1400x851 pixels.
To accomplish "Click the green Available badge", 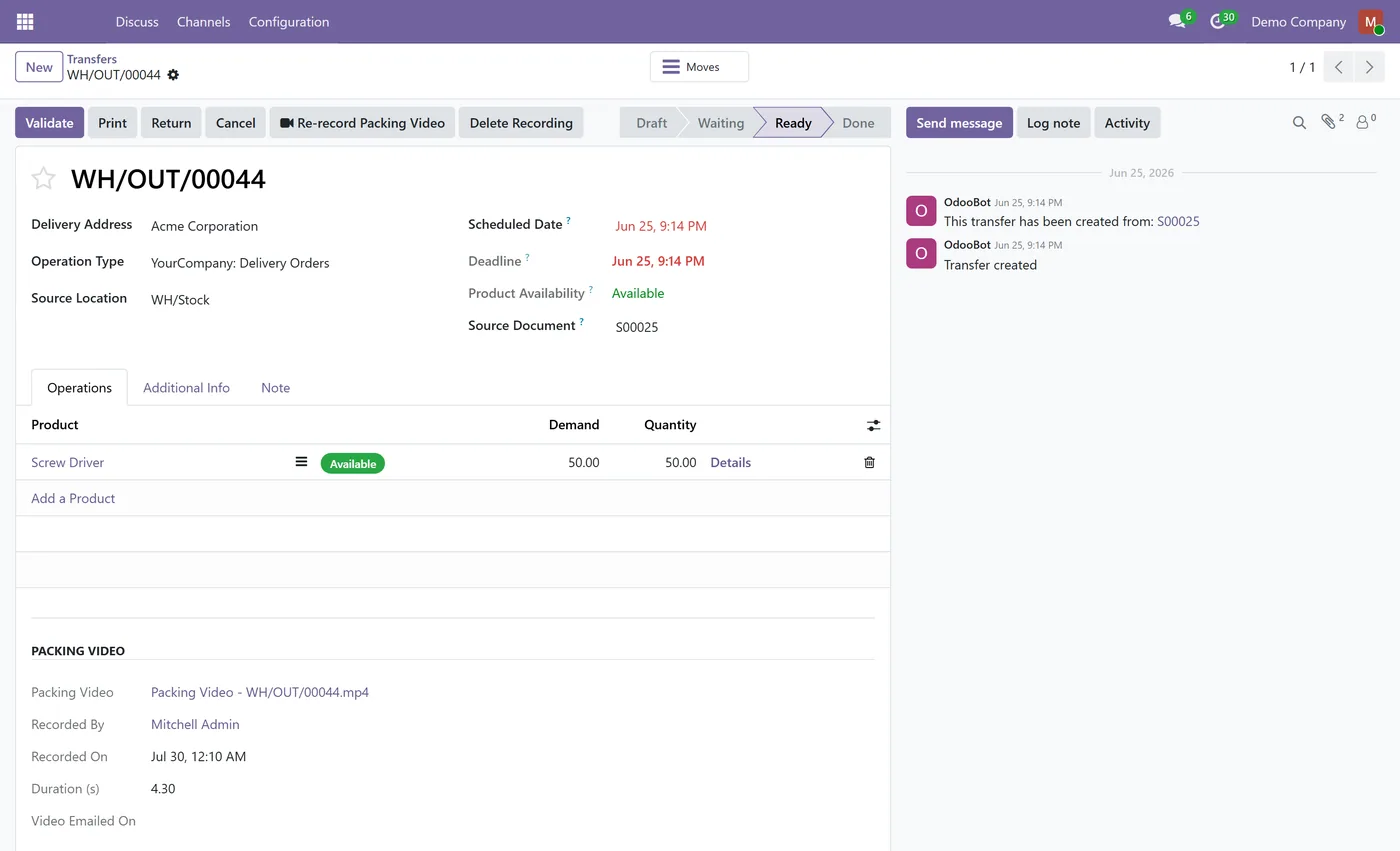I will [x=353, y=463].
